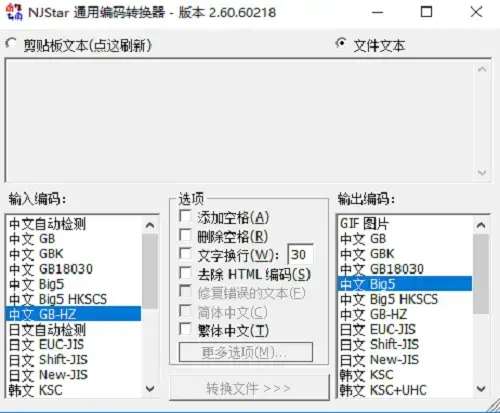The height and width of the screenshot is (413, 500).
Task: Select 中文 Big5 in input encoding list
Action: click(x=74, y=284)
